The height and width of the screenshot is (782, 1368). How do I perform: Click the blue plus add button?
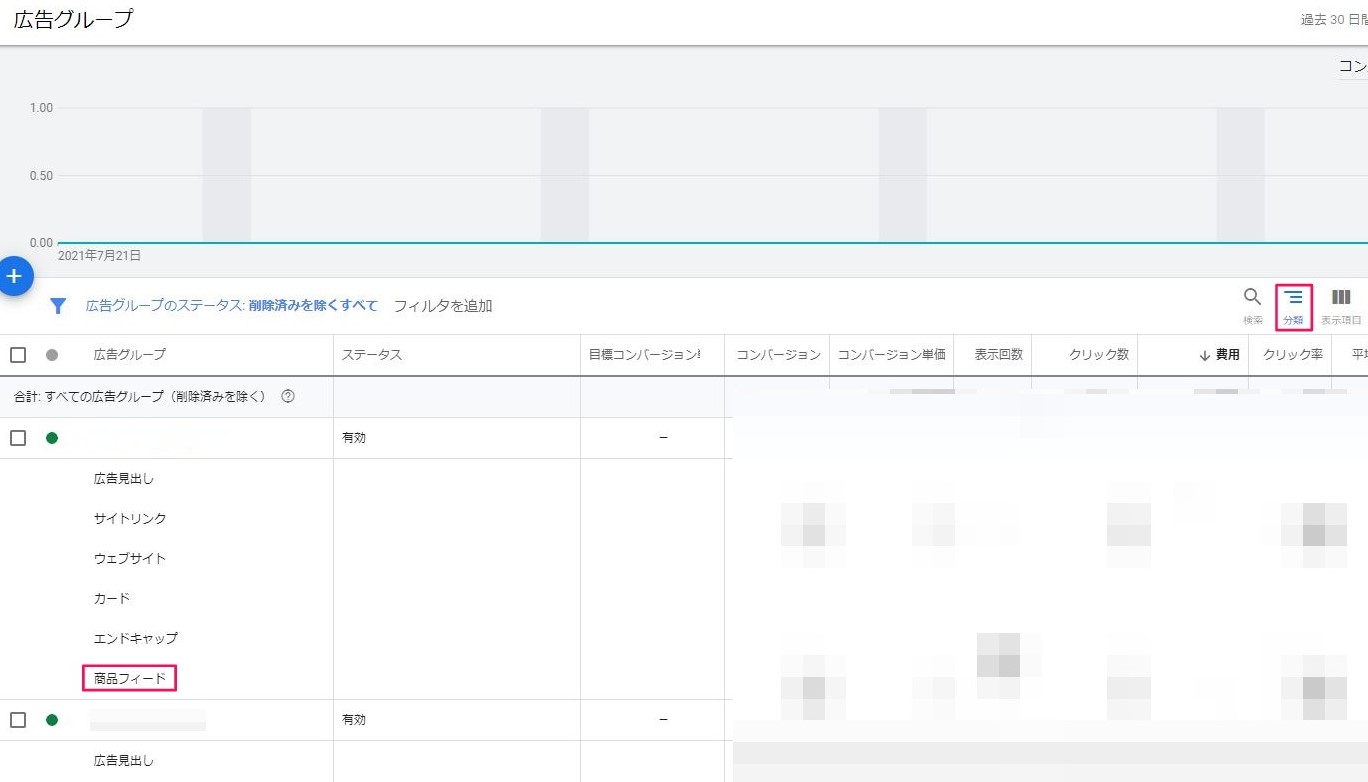click(x=14, y=275)
